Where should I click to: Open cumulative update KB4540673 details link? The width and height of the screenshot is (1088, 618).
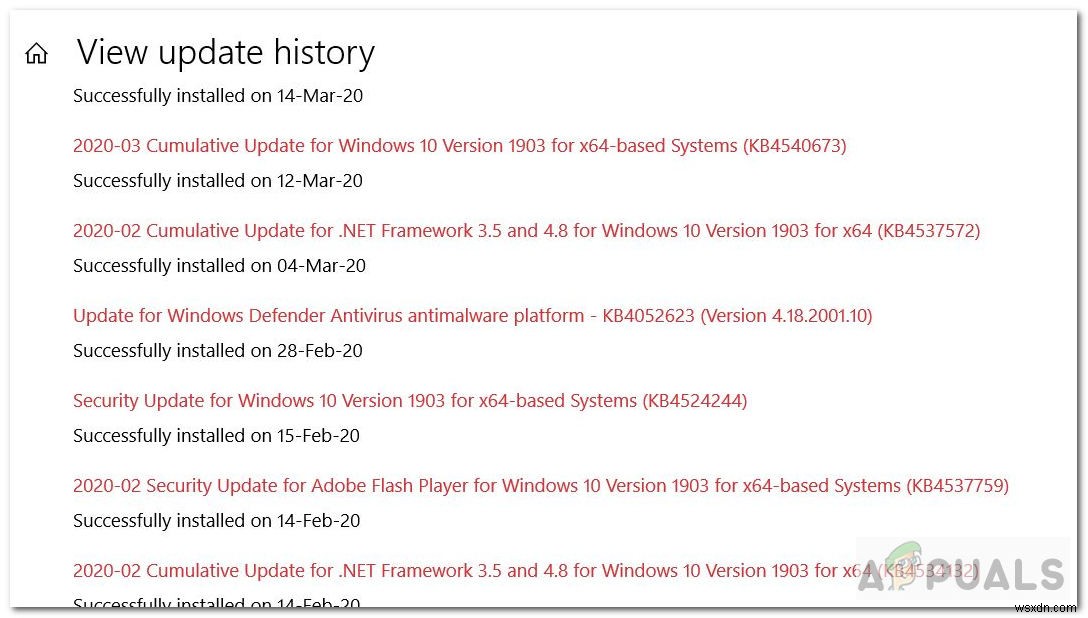tap(459, 145)
